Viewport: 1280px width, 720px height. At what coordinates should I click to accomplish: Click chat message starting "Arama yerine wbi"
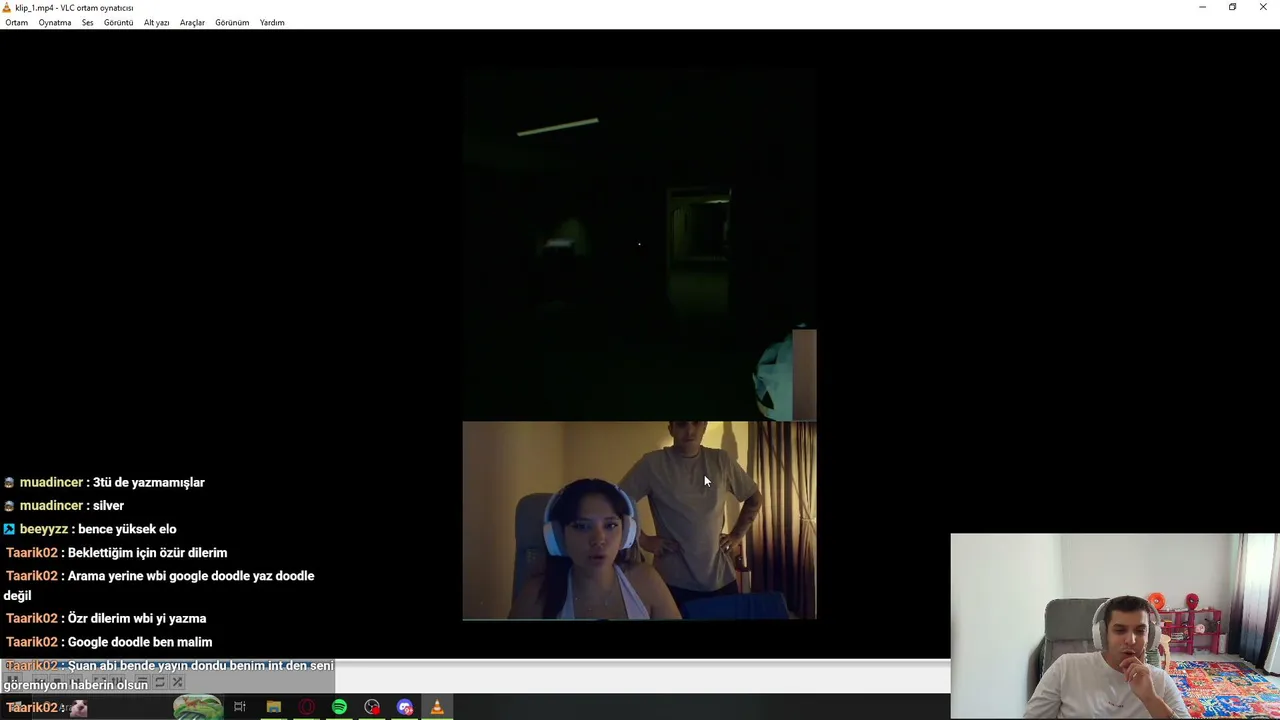coord(160,585)
